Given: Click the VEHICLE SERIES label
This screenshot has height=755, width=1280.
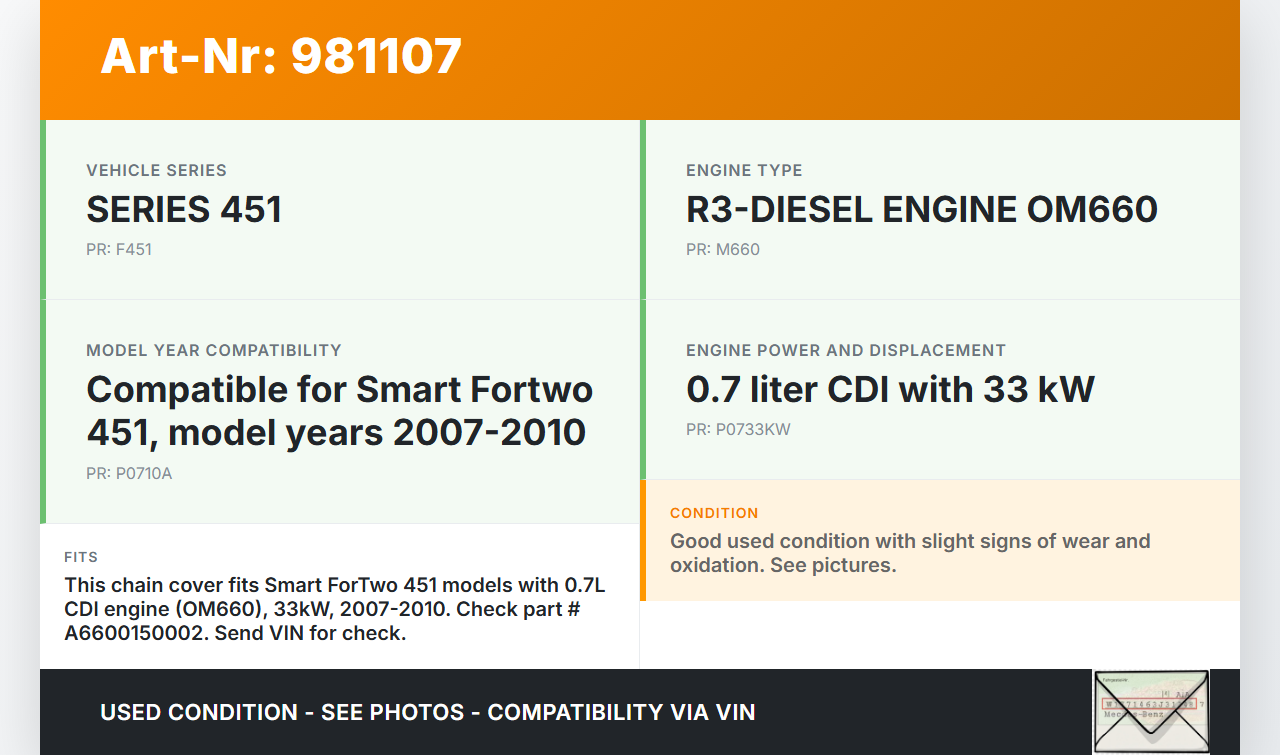Looking at the screenshot, I should pyautogui.click(x=156, y=170).
